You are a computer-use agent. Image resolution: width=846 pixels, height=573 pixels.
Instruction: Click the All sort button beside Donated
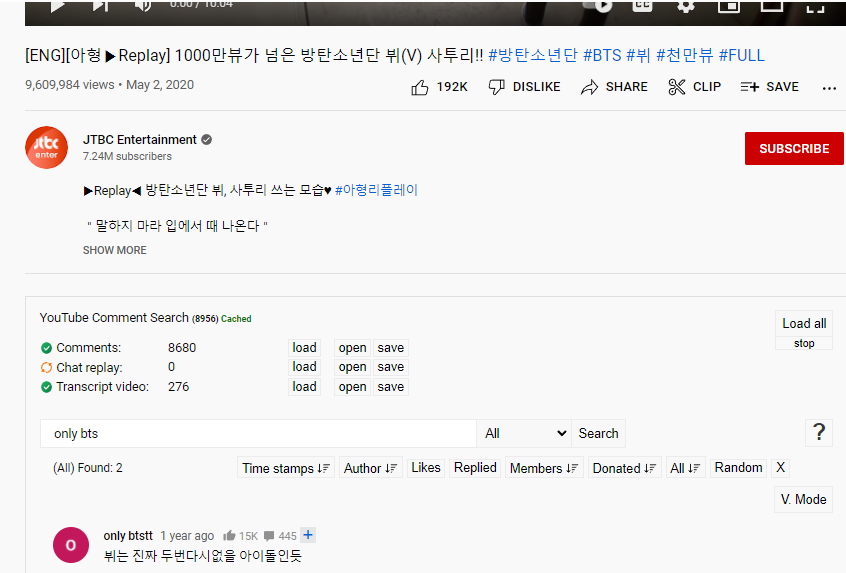tap(685, 468)
